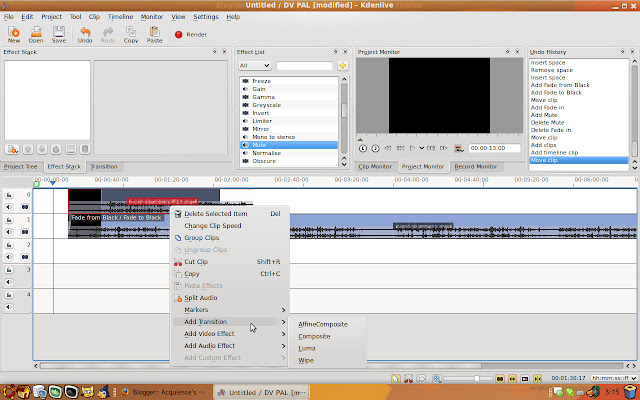Viewport: 640px width, 400px height.
Task: Toggle lock on track 1
Action: coord(9,220)
